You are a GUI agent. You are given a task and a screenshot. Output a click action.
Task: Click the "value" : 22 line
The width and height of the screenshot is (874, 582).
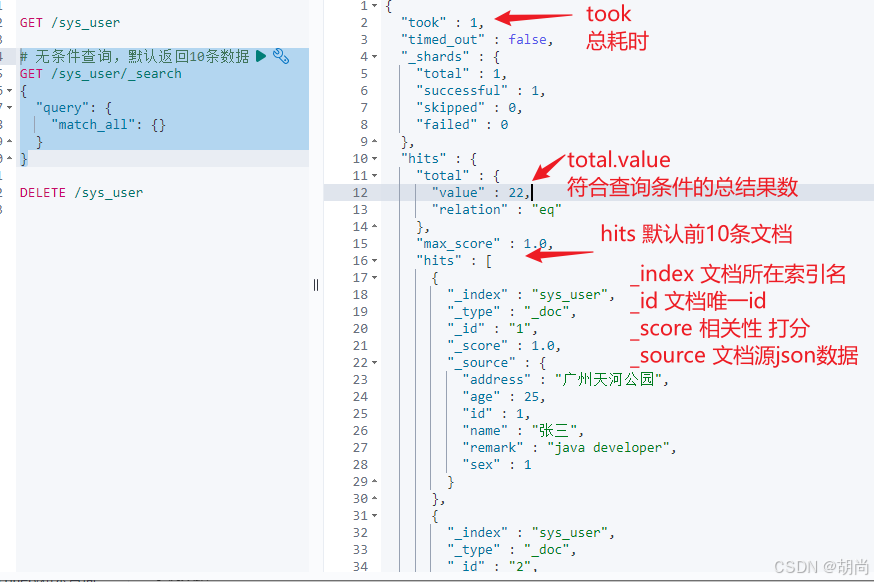(480, 193)
